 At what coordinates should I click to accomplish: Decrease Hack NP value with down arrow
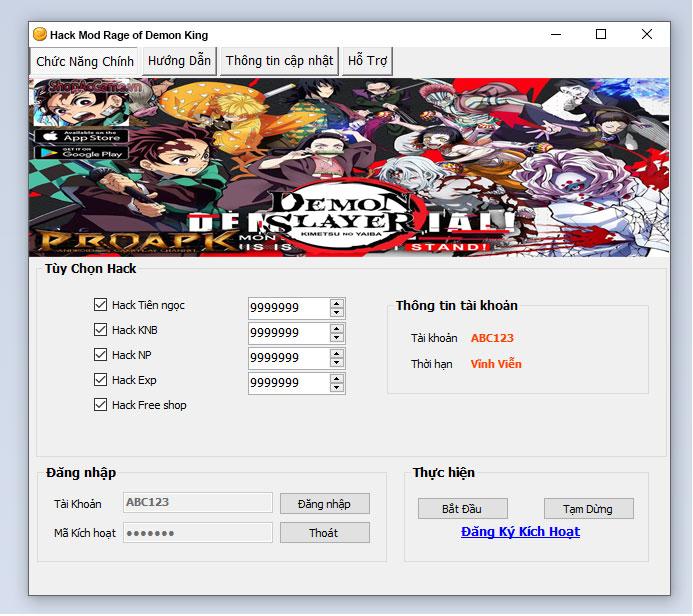point(336,363)
